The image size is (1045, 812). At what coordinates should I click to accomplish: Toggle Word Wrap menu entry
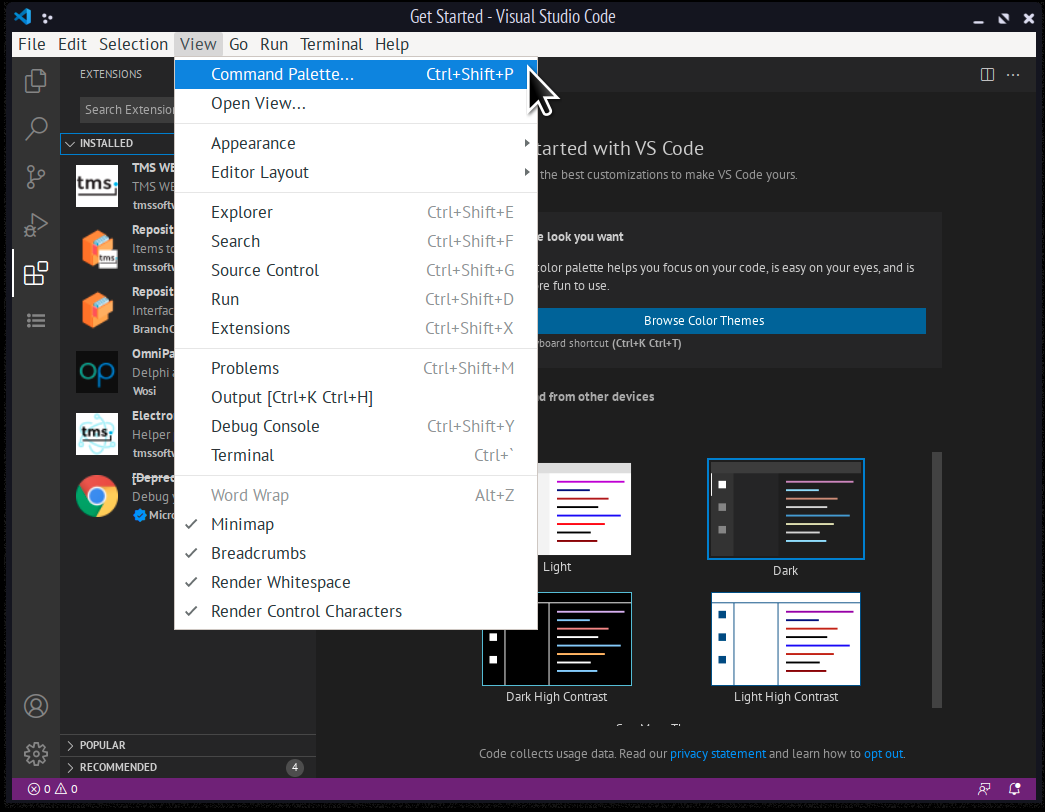click(x=356, y=495)
